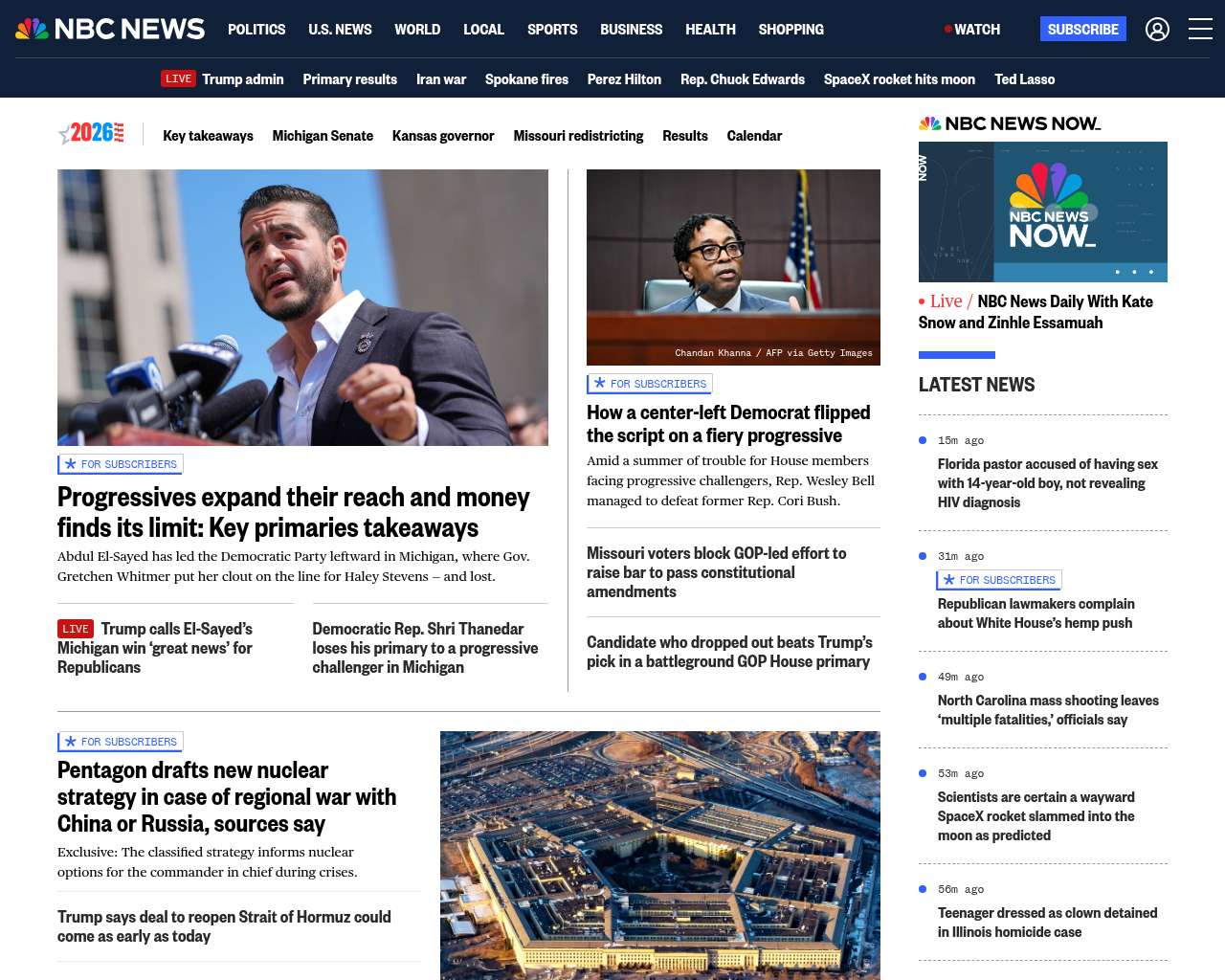This screenshot has height=980, width=1225.
Task: Click the Pentagon 'Exclusive' summary text
Action: pyautogui.click(x=208, y=862)
